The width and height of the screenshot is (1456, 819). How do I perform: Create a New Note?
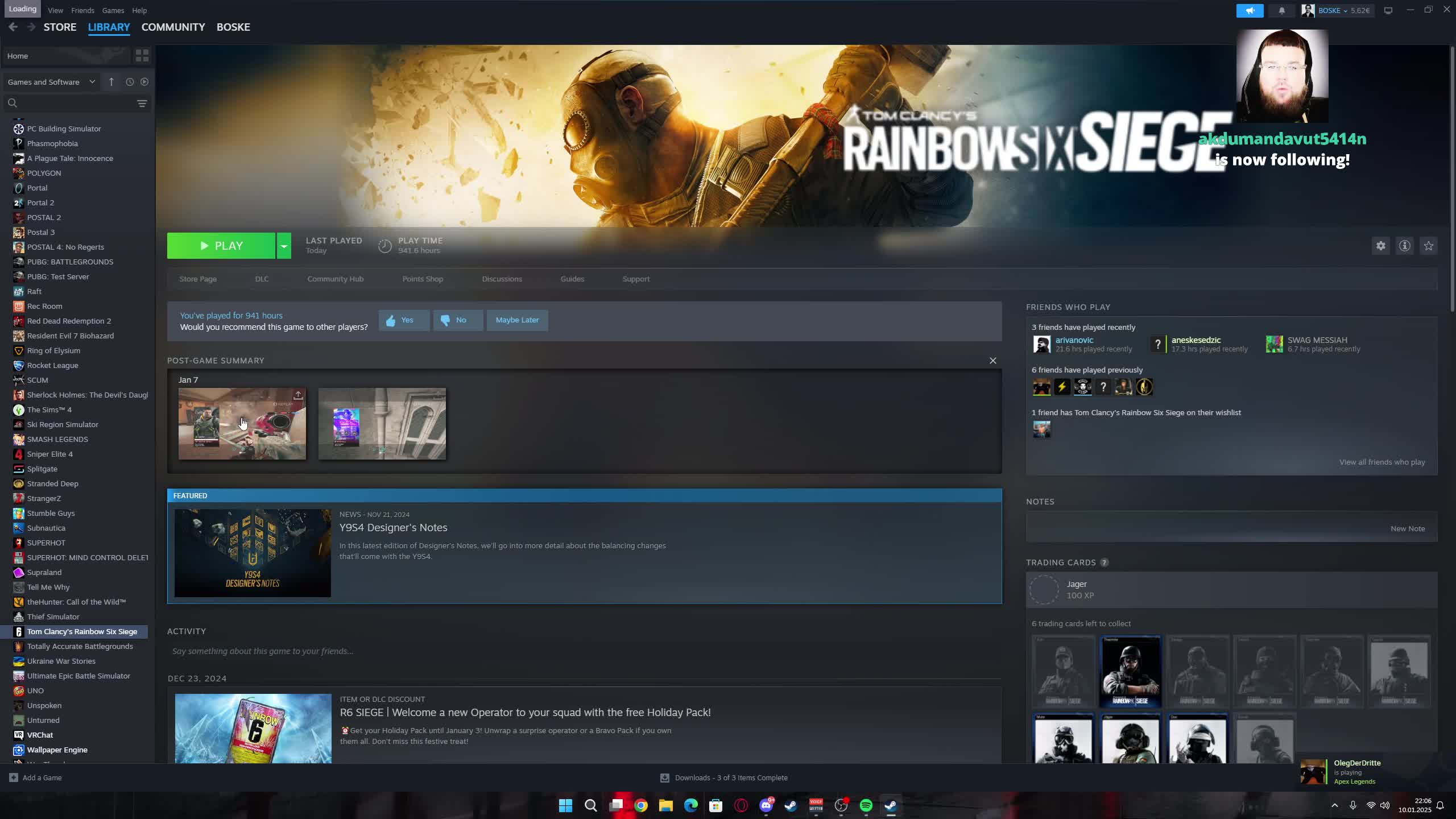pyautogui.click(x=1408, y=528)
